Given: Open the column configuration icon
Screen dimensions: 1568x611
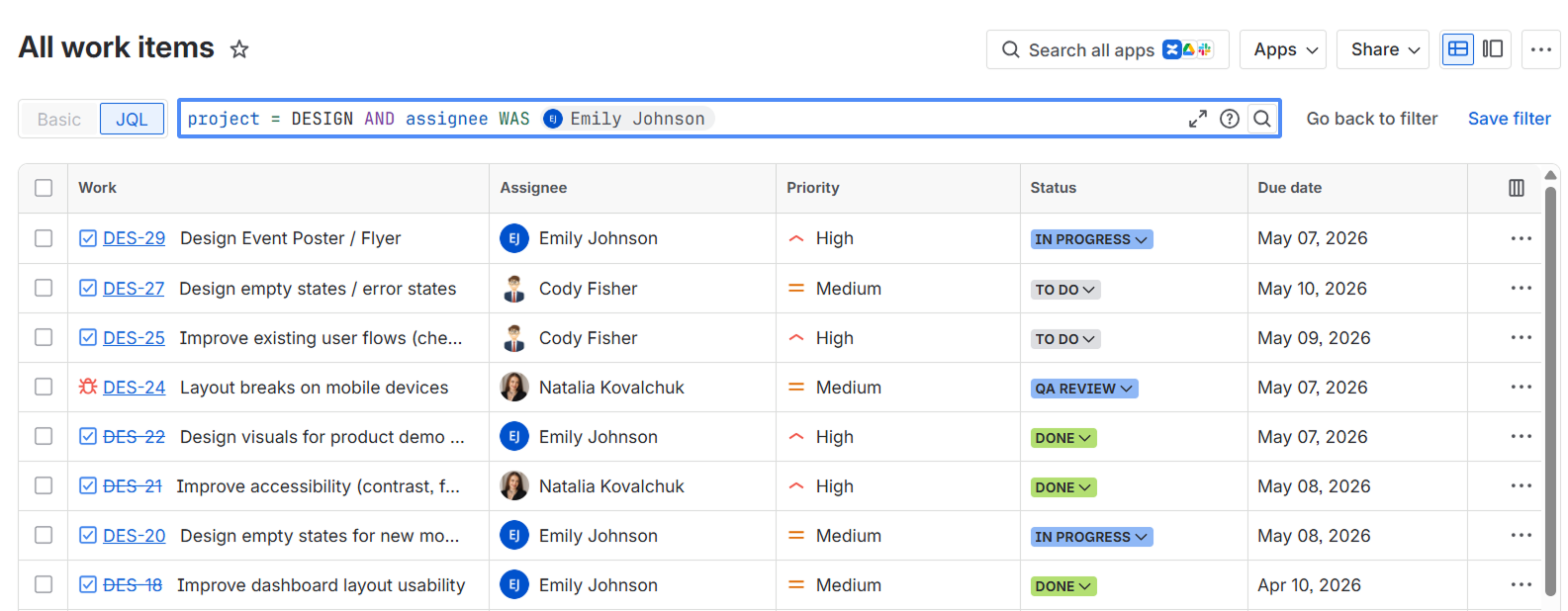Looking at the screenshot, I should pos(1517,188).
